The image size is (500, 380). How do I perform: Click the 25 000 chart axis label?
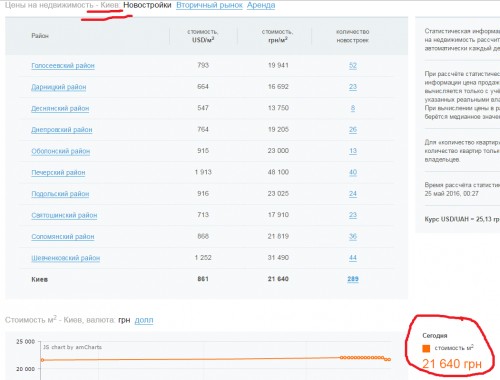25,342
